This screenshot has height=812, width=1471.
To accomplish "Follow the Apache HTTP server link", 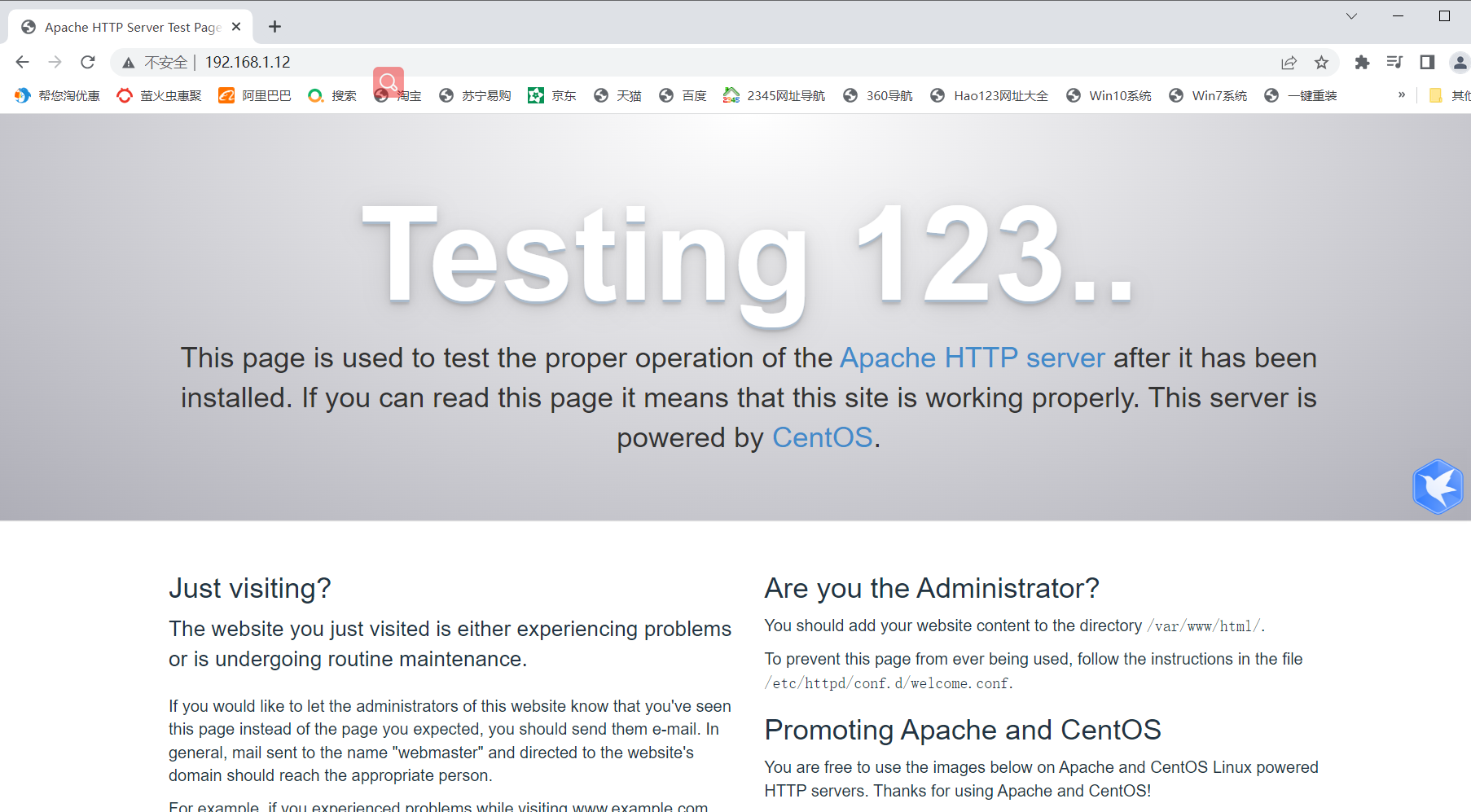I will [x=973, y=358].
